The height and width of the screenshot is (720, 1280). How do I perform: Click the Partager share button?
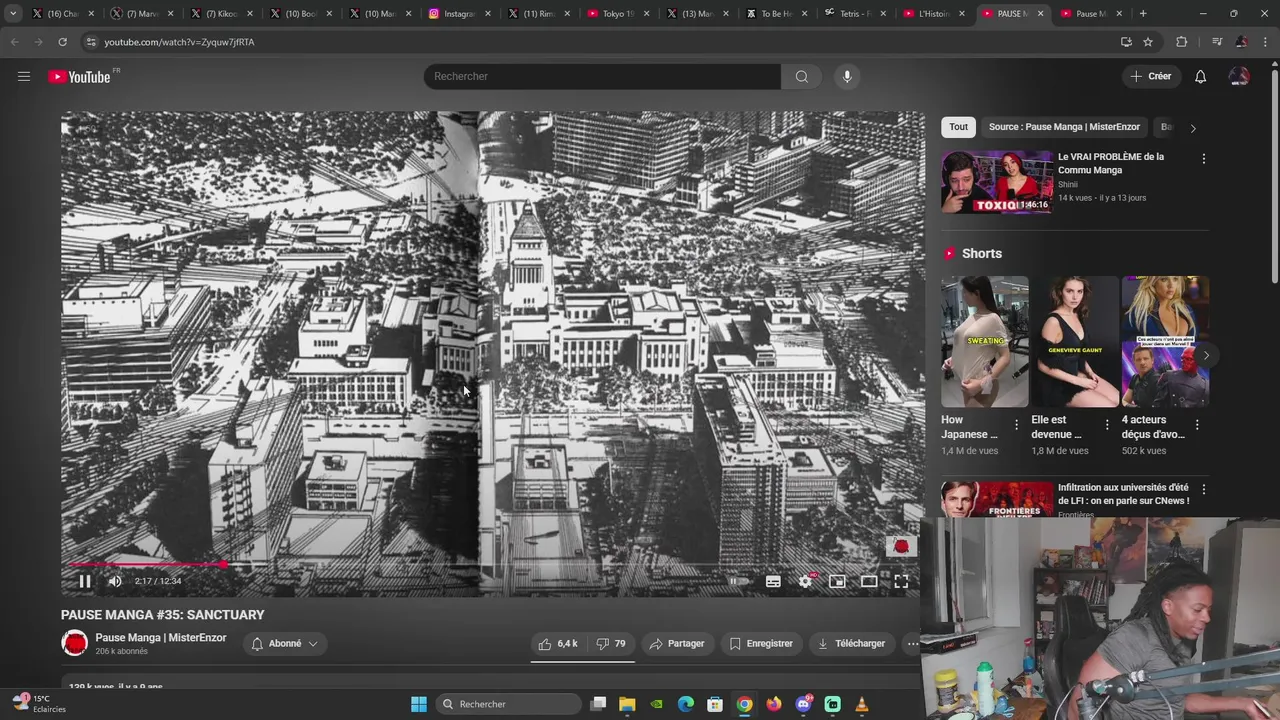677,644
